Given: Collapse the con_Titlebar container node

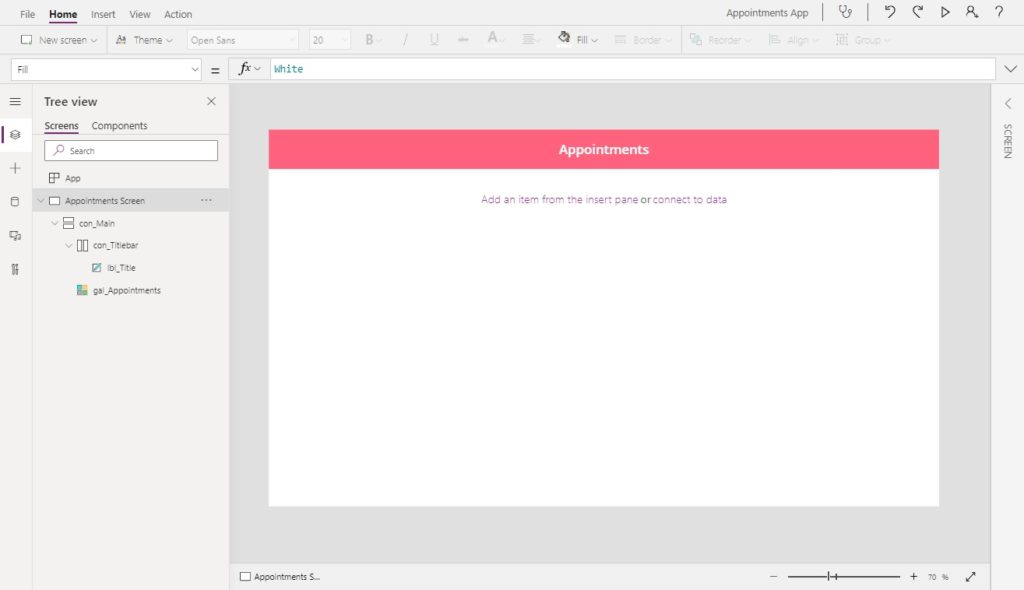Looking at the screenshot, I should point(69,245).
